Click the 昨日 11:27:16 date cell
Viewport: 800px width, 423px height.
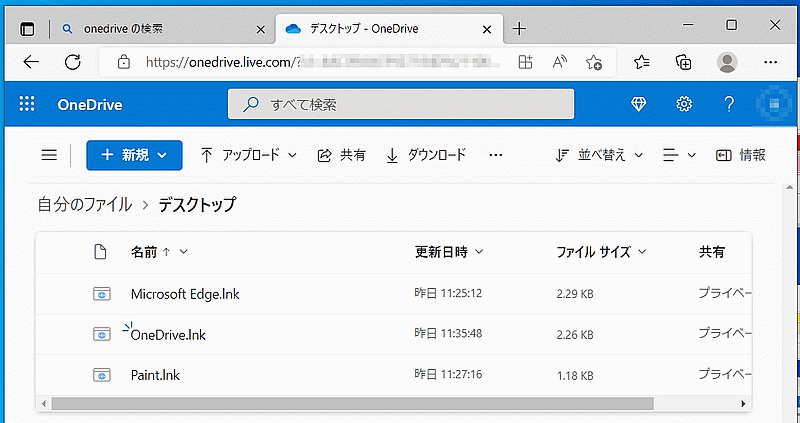click(x=448, y=375)
